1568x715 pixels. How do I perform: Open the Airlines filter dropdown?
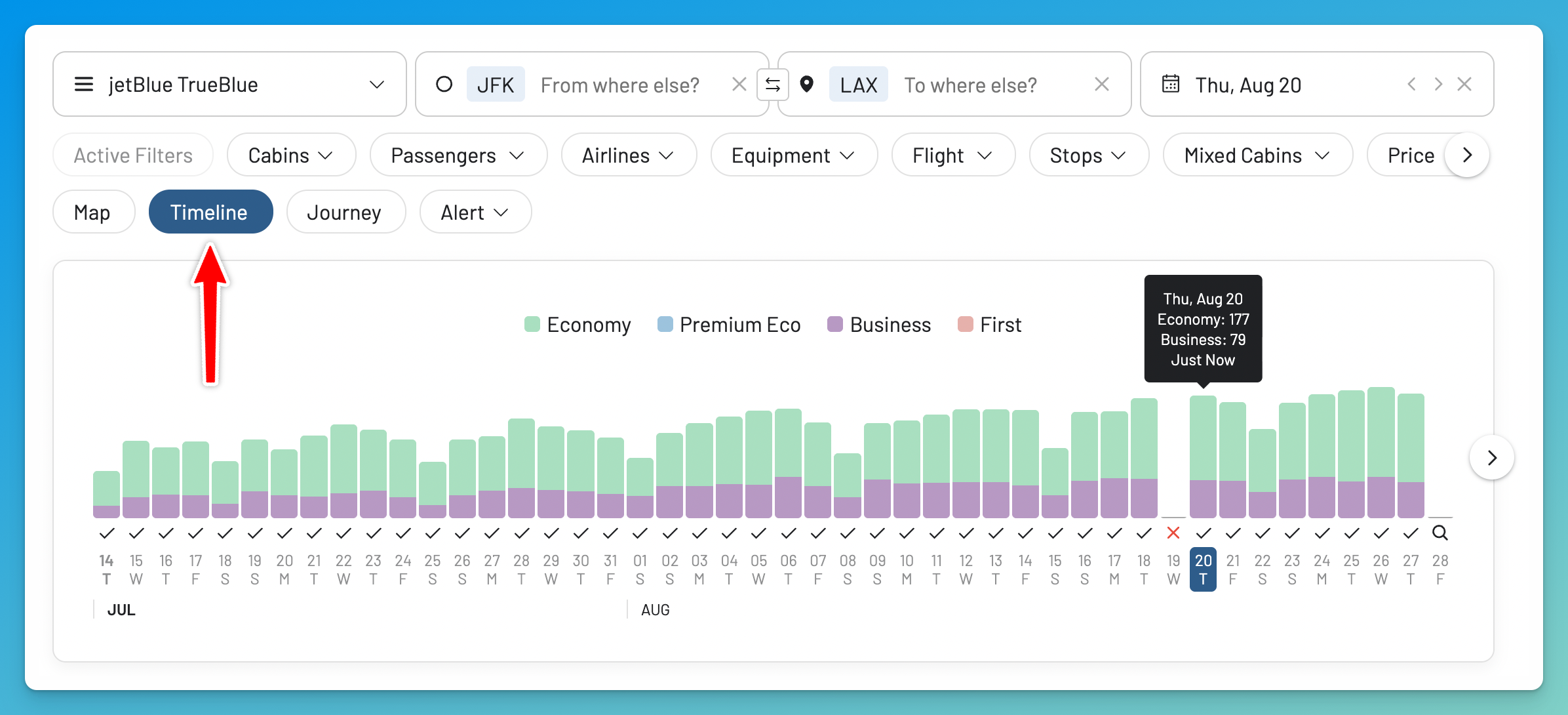629,155
